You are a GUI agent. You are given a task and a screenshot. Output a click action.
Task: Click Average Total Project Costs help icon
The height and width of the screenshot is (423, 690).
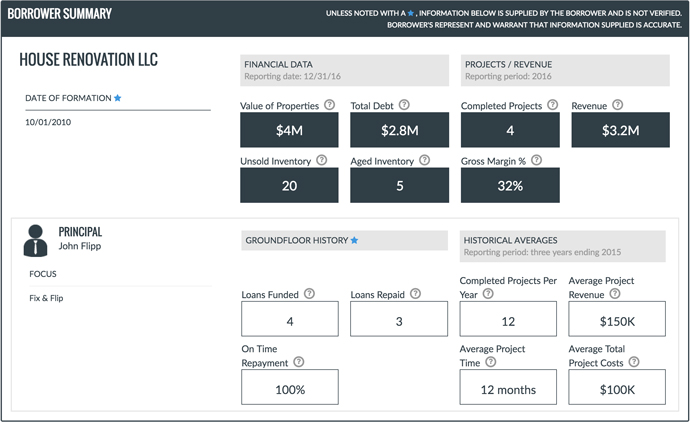(632, 362)
